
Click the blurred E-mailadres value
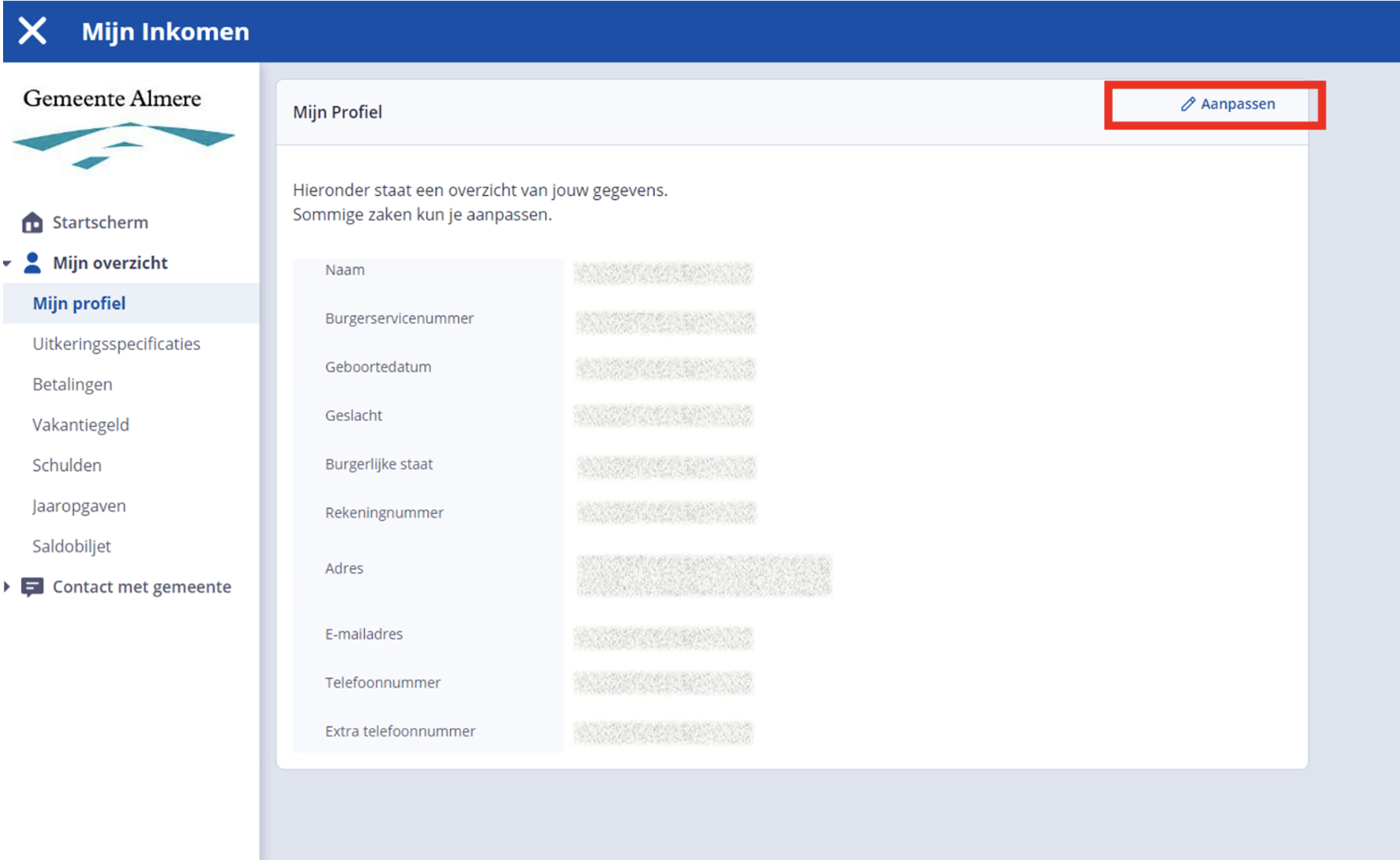click(663, 638)
